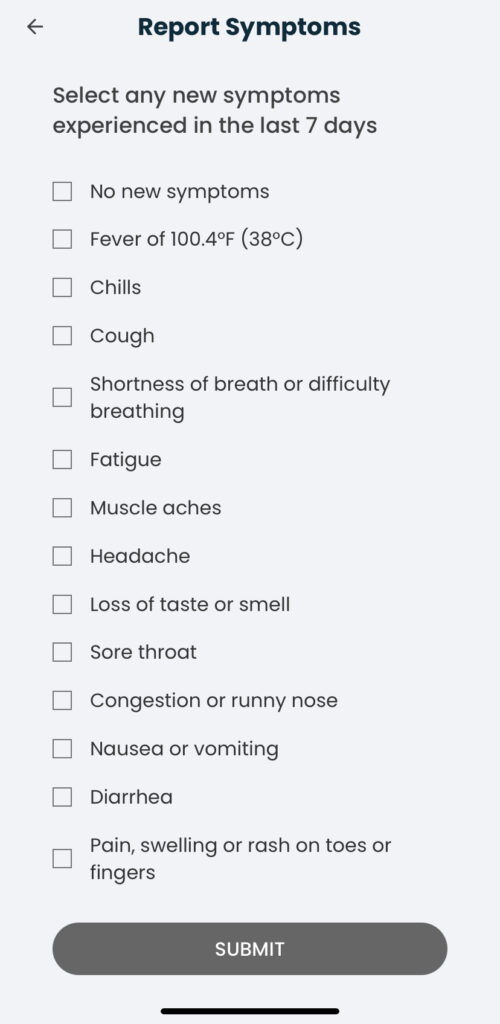
Task: Tap the Cough label text
Action: tap(122, 336)
